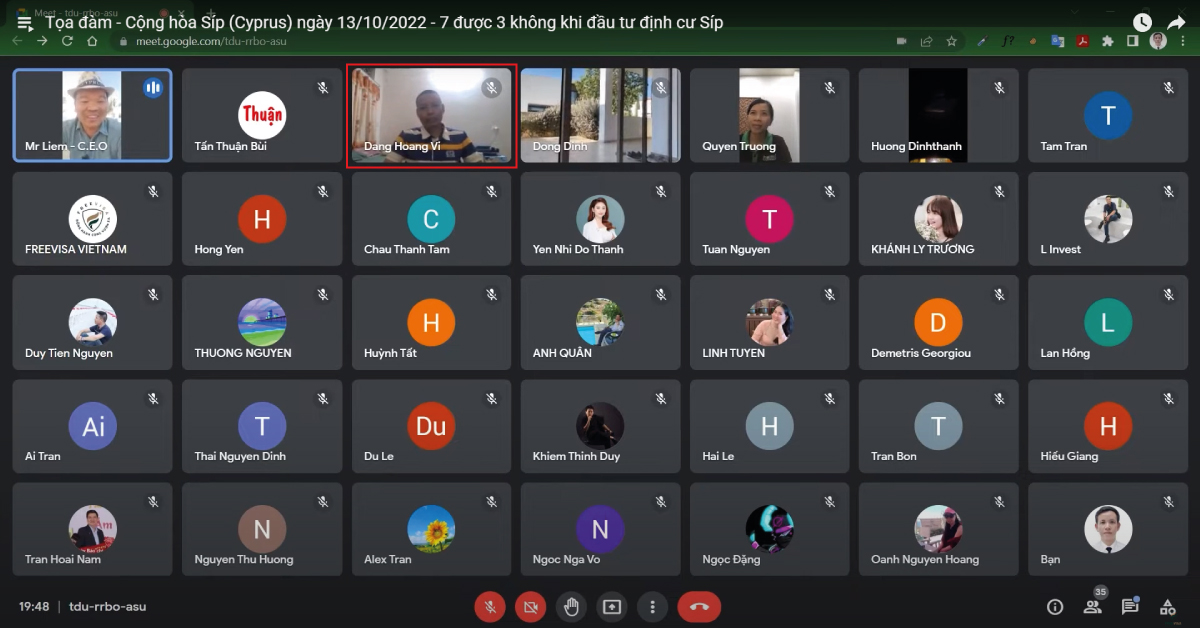Click the meeting code text tdu-rrbo-asu
1200x628 pixels.
107,606
